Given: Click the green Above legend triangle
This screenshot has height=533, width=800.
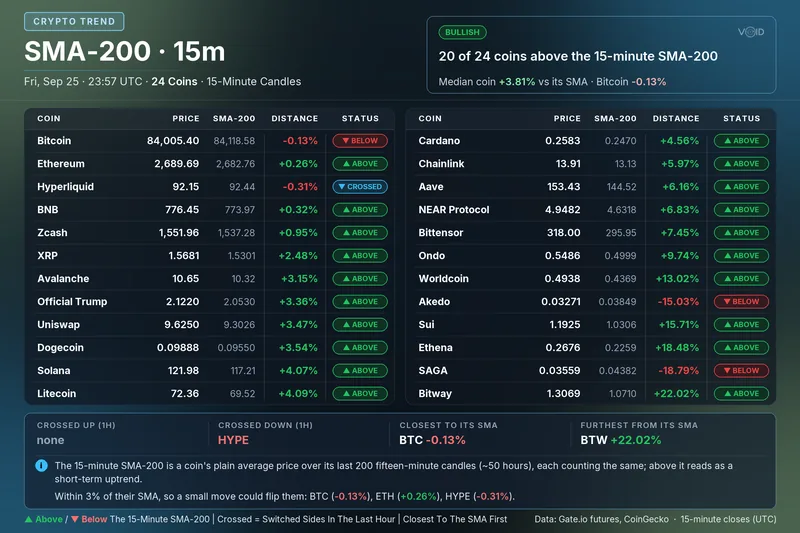Looking at the screenshot, I should pyautogui.click(x=29, y=519).
